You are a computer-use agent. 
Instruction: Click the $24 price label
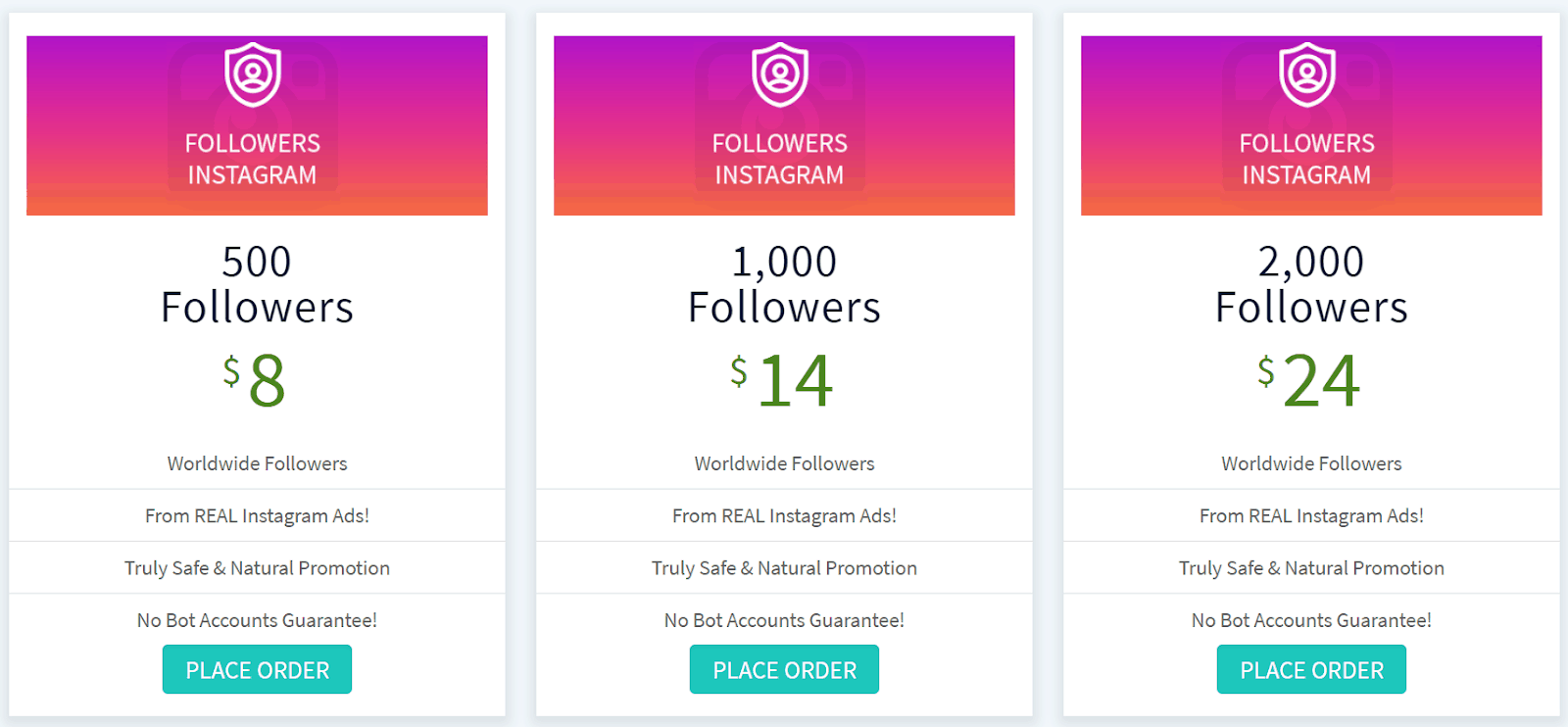coord(1309,380)
